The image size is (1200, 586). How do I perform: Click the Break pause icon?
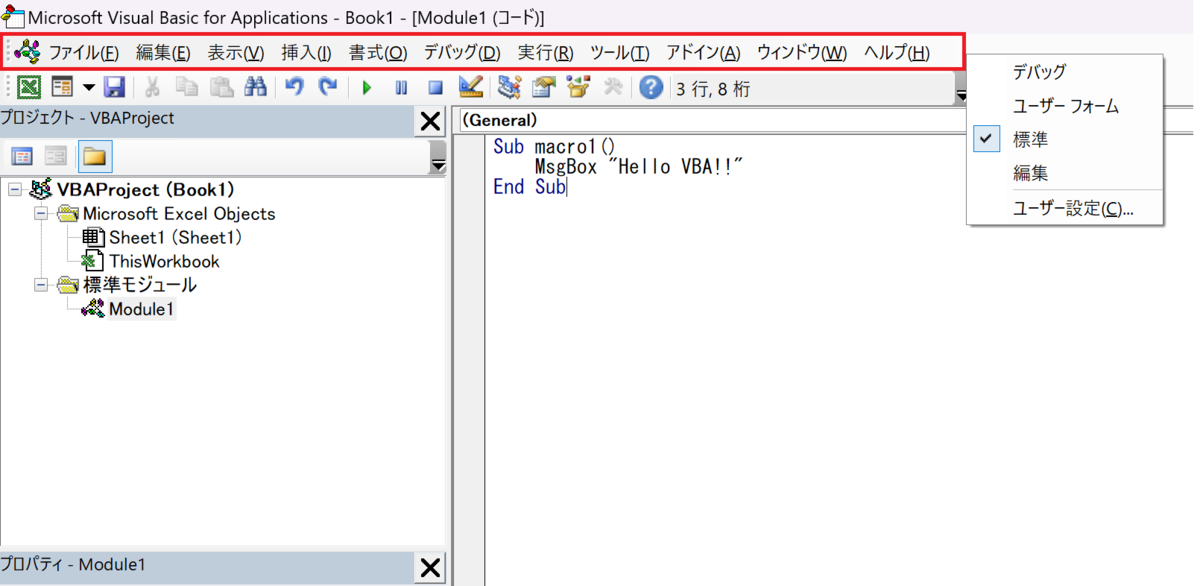point(401,88)
